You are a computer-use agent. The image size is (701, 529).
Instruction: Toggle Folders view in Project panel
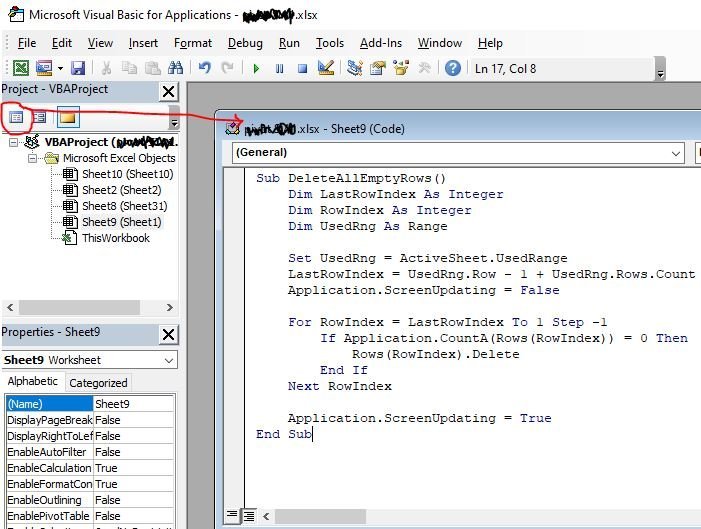(x=67, y=118)
